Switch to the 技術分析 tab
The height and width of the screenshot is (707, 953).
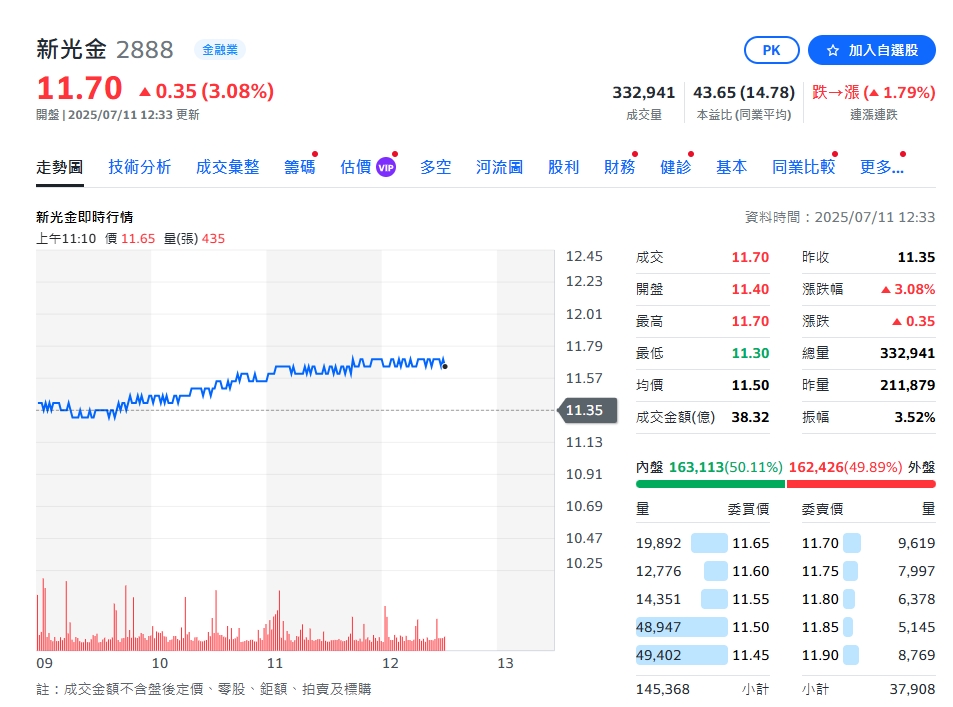(138, 168)
